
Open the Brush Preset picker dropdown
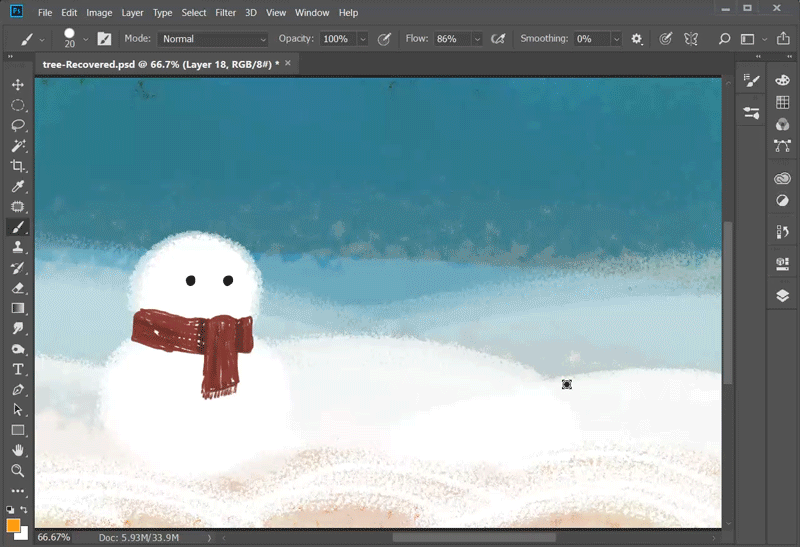tap(86, 39)
